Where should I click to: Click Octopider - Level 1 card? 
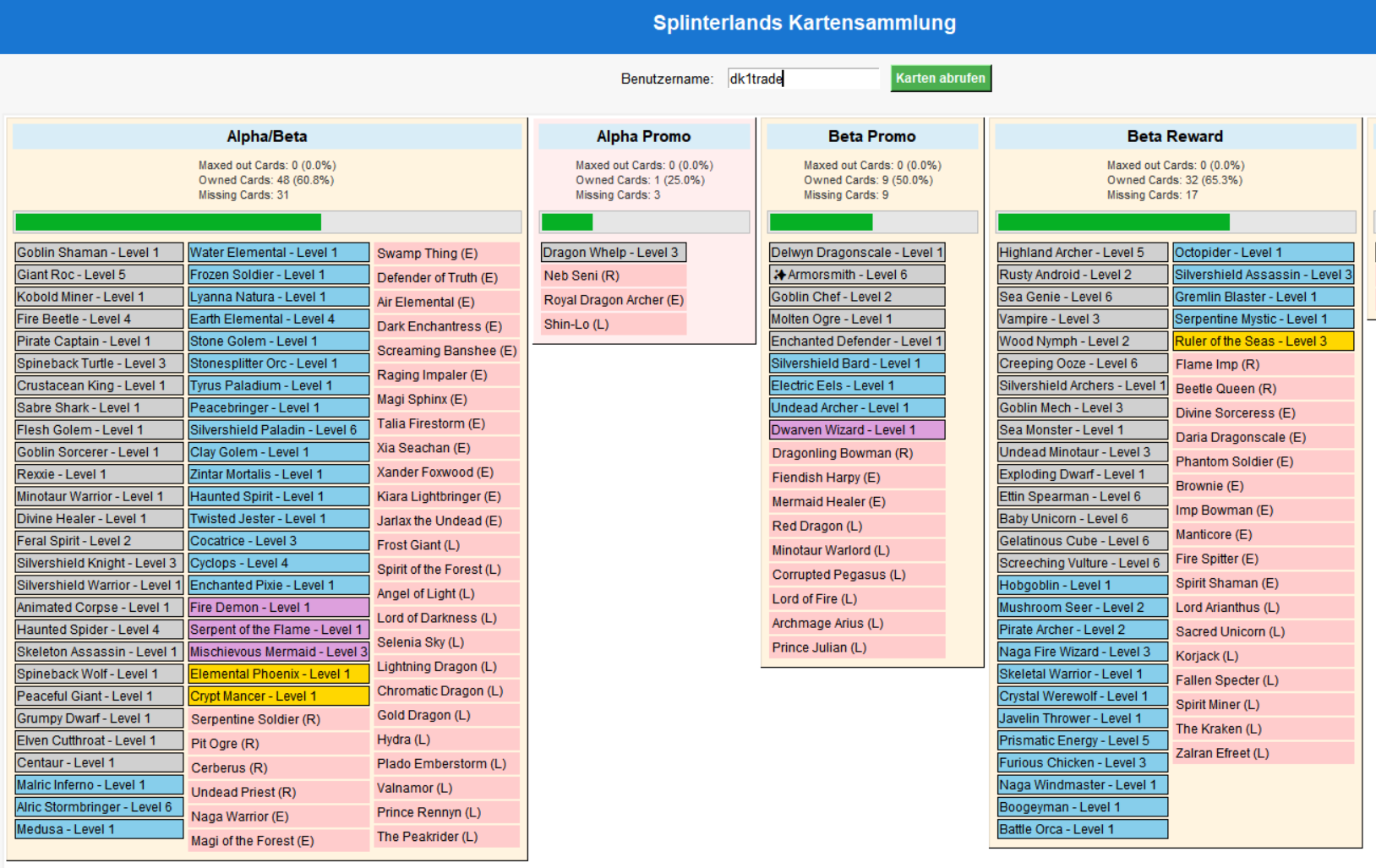(x=1264, y=253)
